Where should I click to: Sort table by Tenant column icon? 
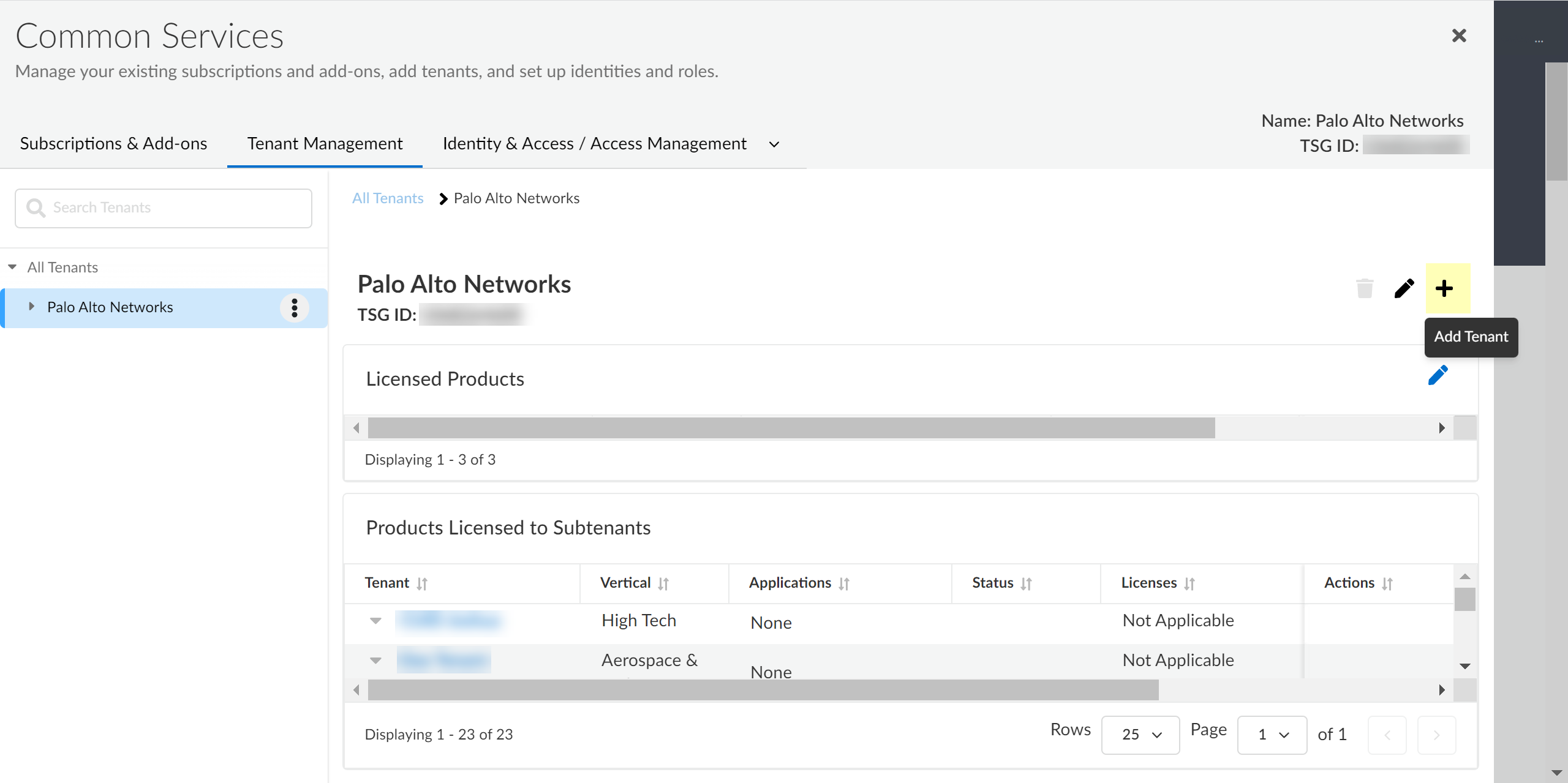pyautogui.click(x=422, y=583)
